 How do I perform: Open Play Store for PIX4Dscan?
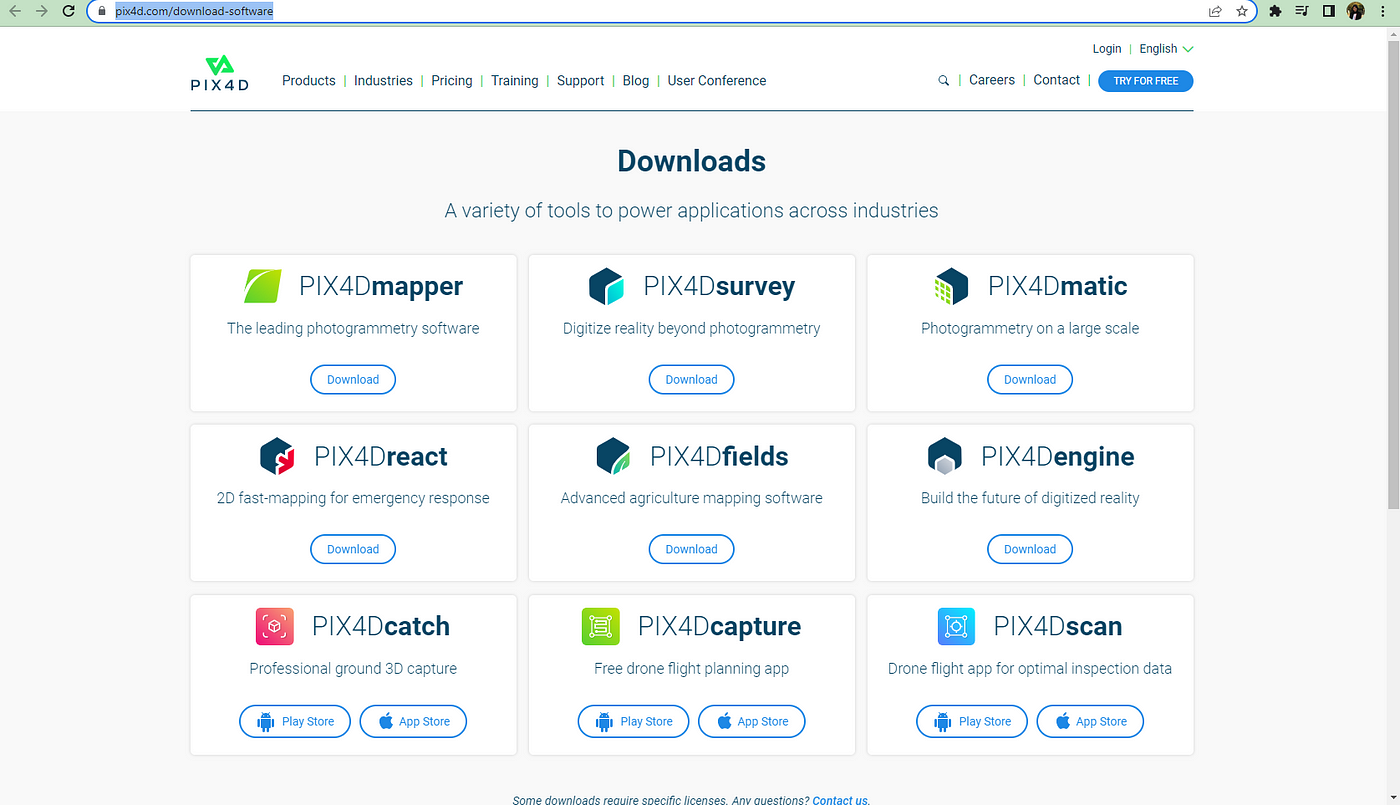tap(972, 721)
